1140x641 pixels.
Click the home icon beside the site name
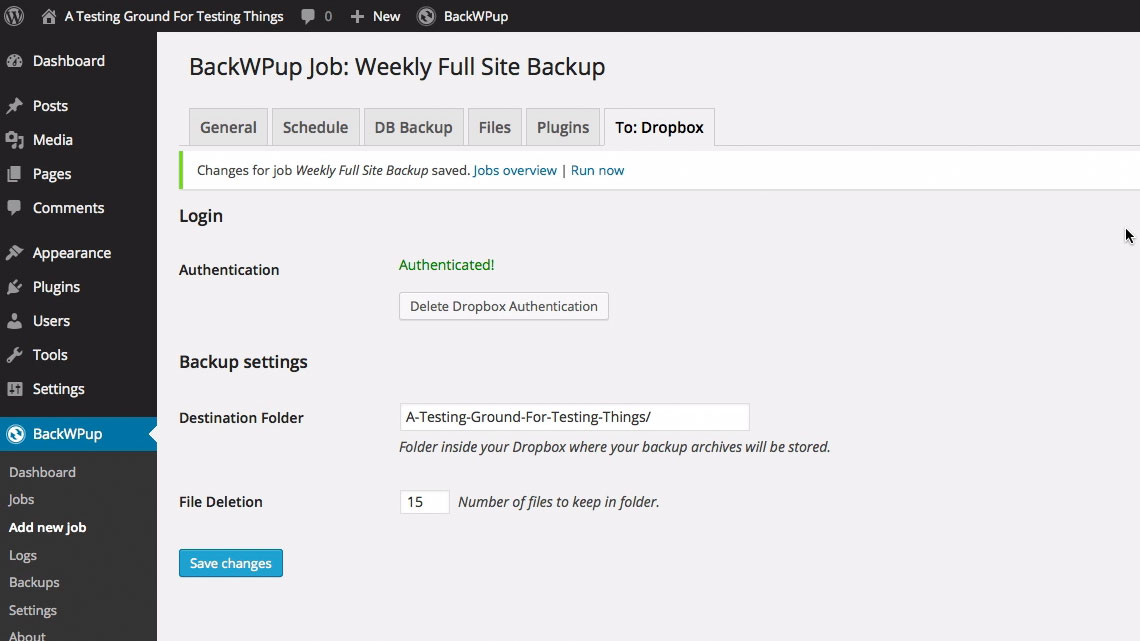tap(49, 16)
